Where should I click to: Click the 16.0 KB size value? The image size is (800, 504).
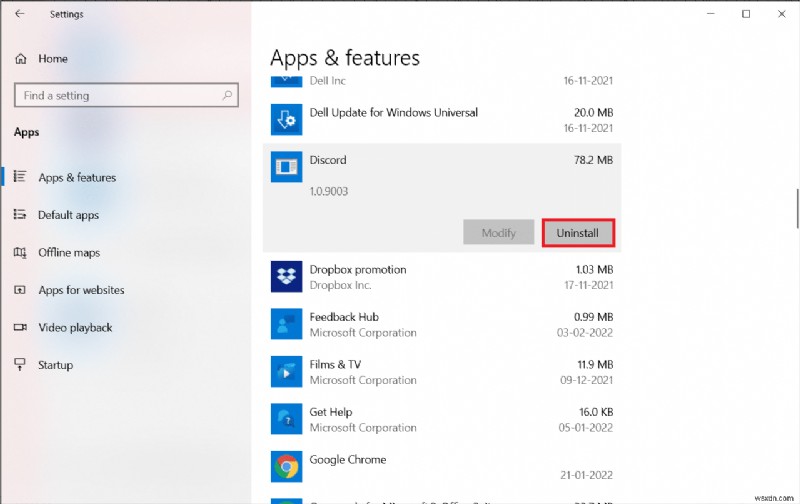click(x=595, y=412)
